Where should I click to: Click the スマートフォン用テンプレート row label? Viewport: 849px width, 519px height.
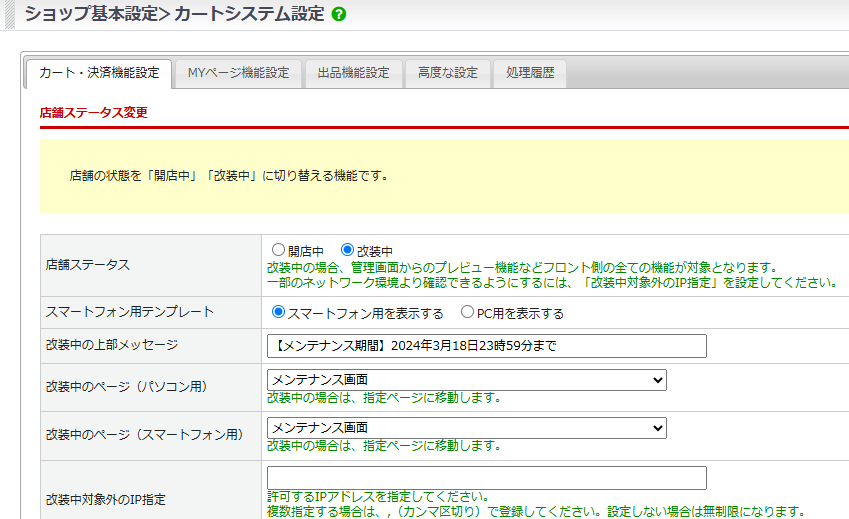click(130, 312)
